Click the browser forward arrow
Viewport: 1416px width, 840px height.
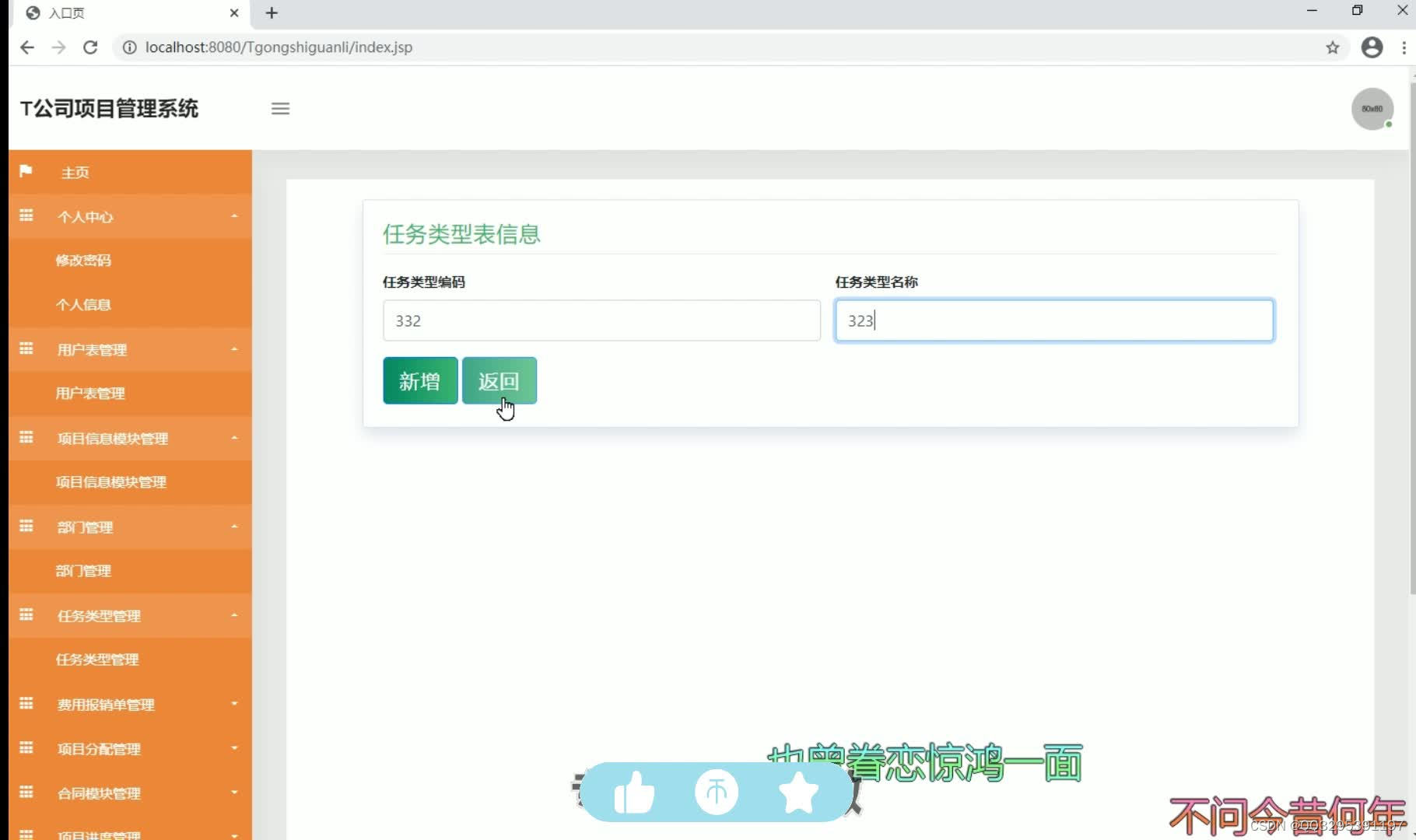58,47
